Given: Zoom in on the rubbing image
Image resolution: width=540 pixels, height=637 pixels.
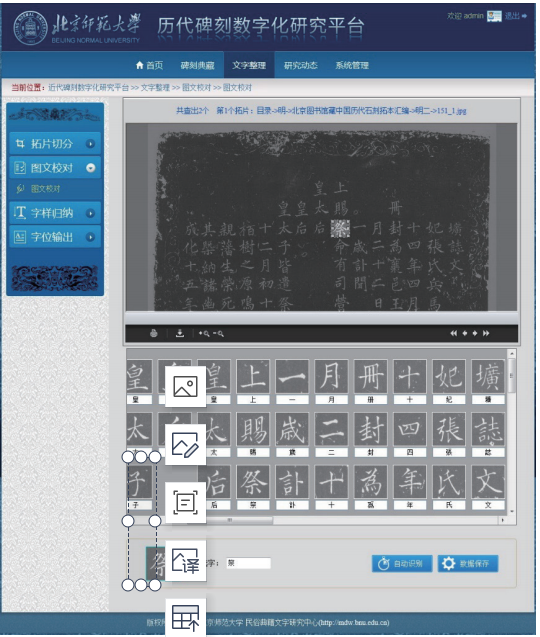Looking at the screenshot, I should [x=204, y=334].
